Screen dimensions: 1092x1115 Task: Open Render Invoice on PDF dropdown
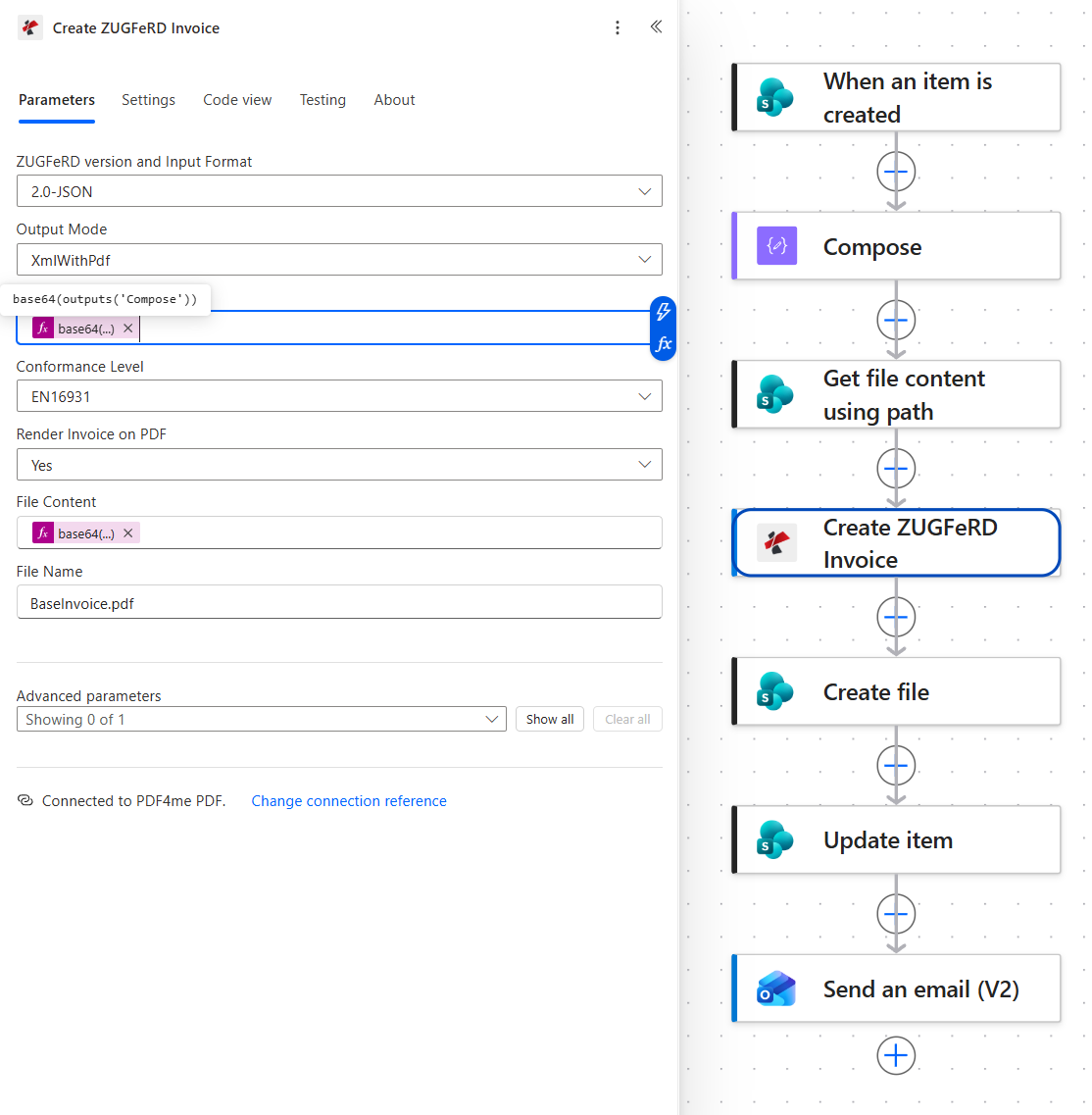(339, 465)
